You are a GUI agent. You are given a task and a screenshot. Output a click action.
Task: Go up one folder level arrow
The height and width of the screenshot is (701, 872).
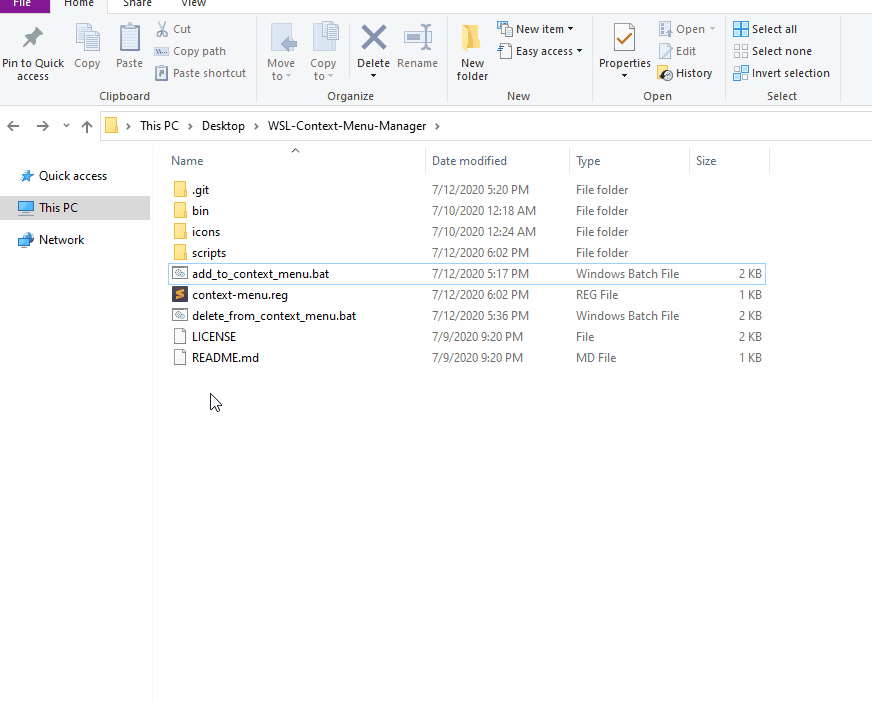87,126
